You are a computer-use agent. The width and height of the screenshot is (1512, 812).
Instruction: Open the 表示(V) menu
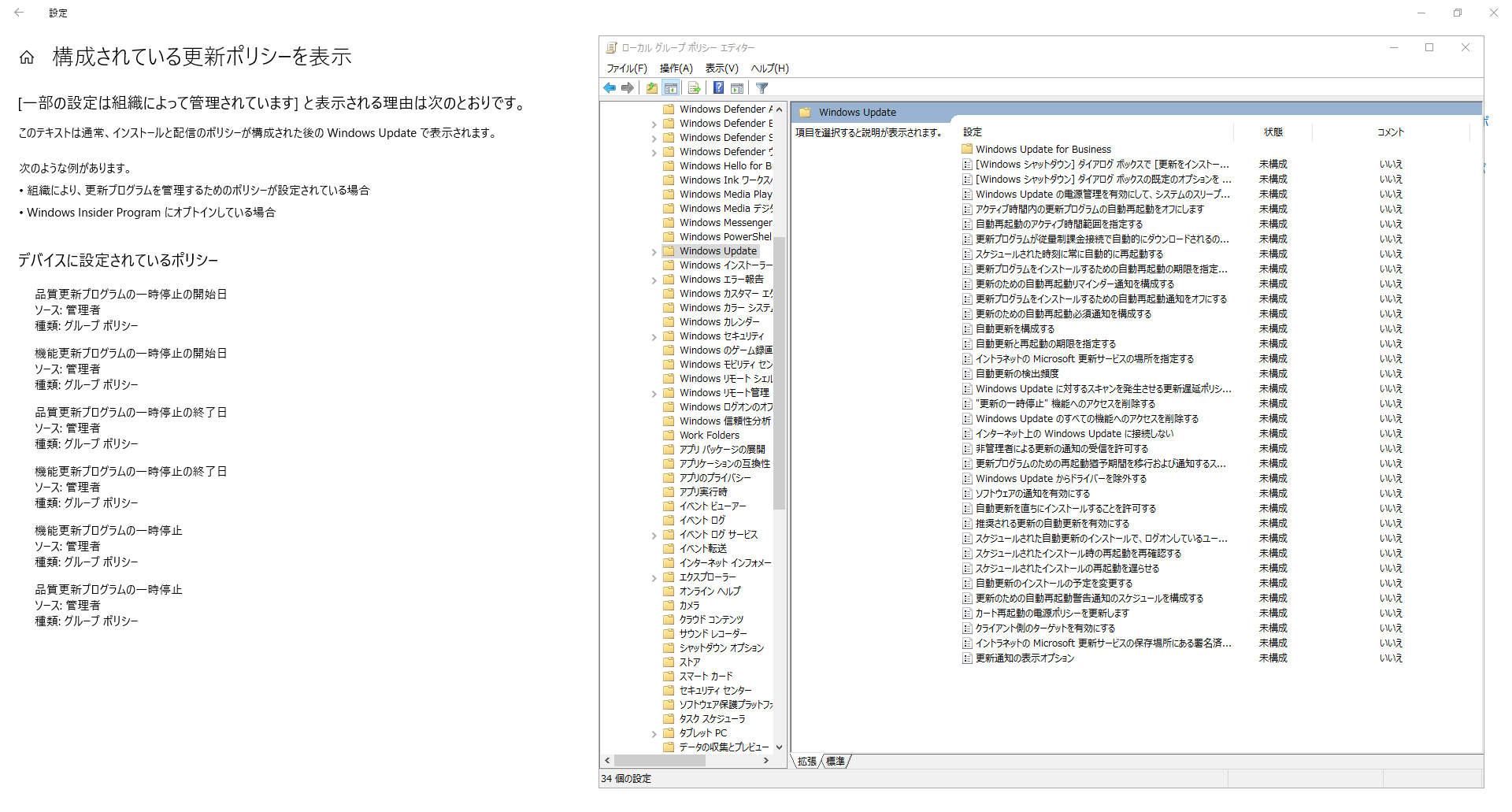point(721,68)
